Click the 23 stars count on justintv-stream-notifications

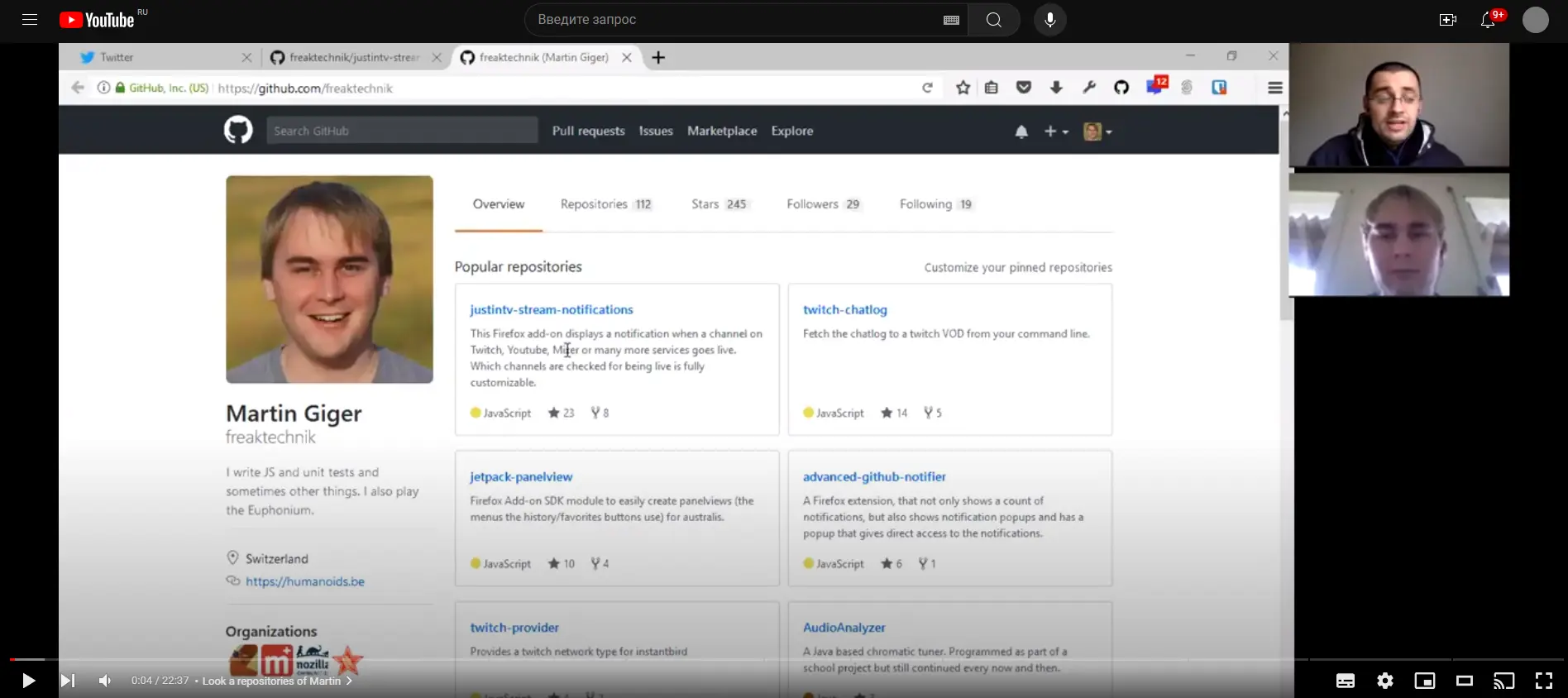click(562, 413)
